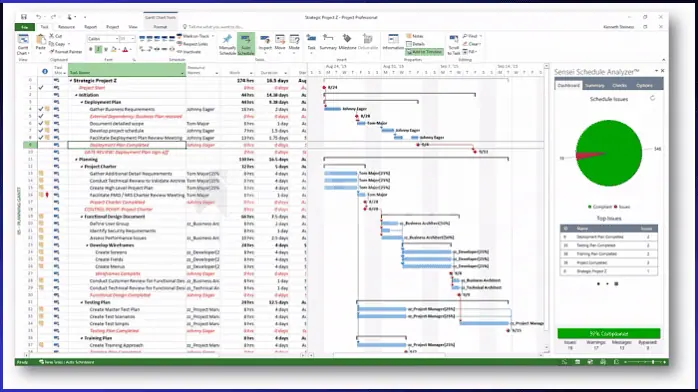Insert a Milestone from ribbon

[347, 42]
